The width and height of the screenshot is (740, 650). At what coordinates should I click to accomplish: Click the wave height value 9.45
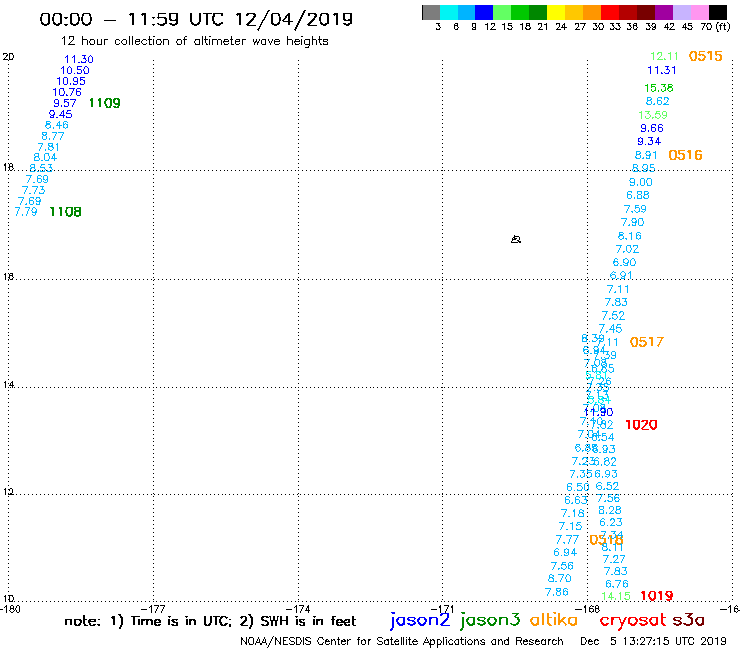[60, 114]
